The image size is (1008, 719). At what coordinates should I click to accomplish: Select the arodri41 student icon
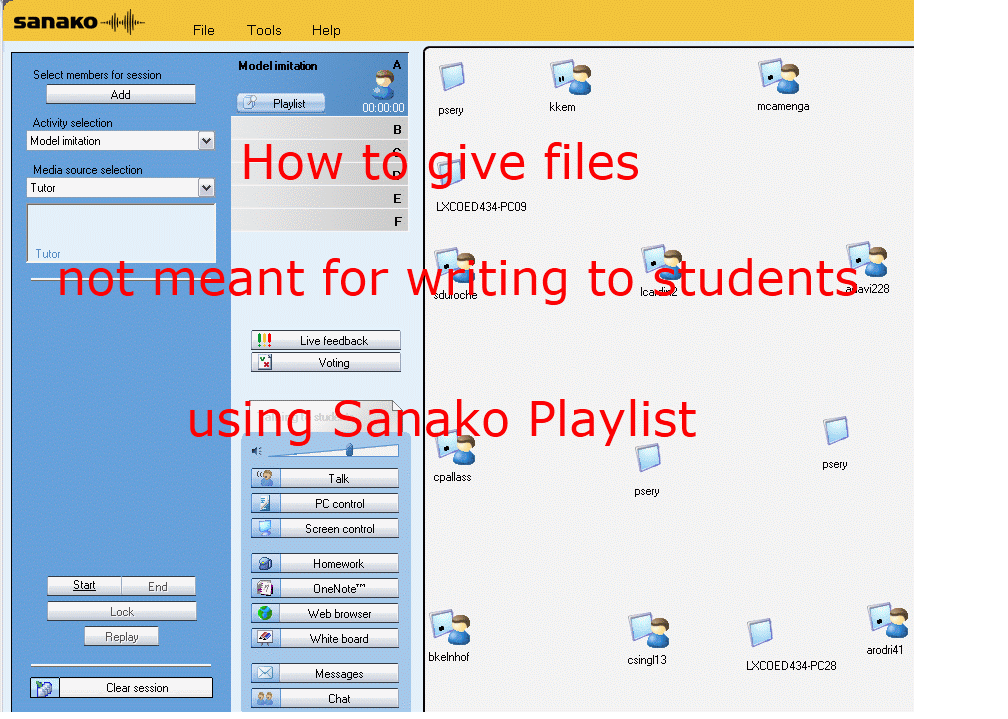[886, 620]
